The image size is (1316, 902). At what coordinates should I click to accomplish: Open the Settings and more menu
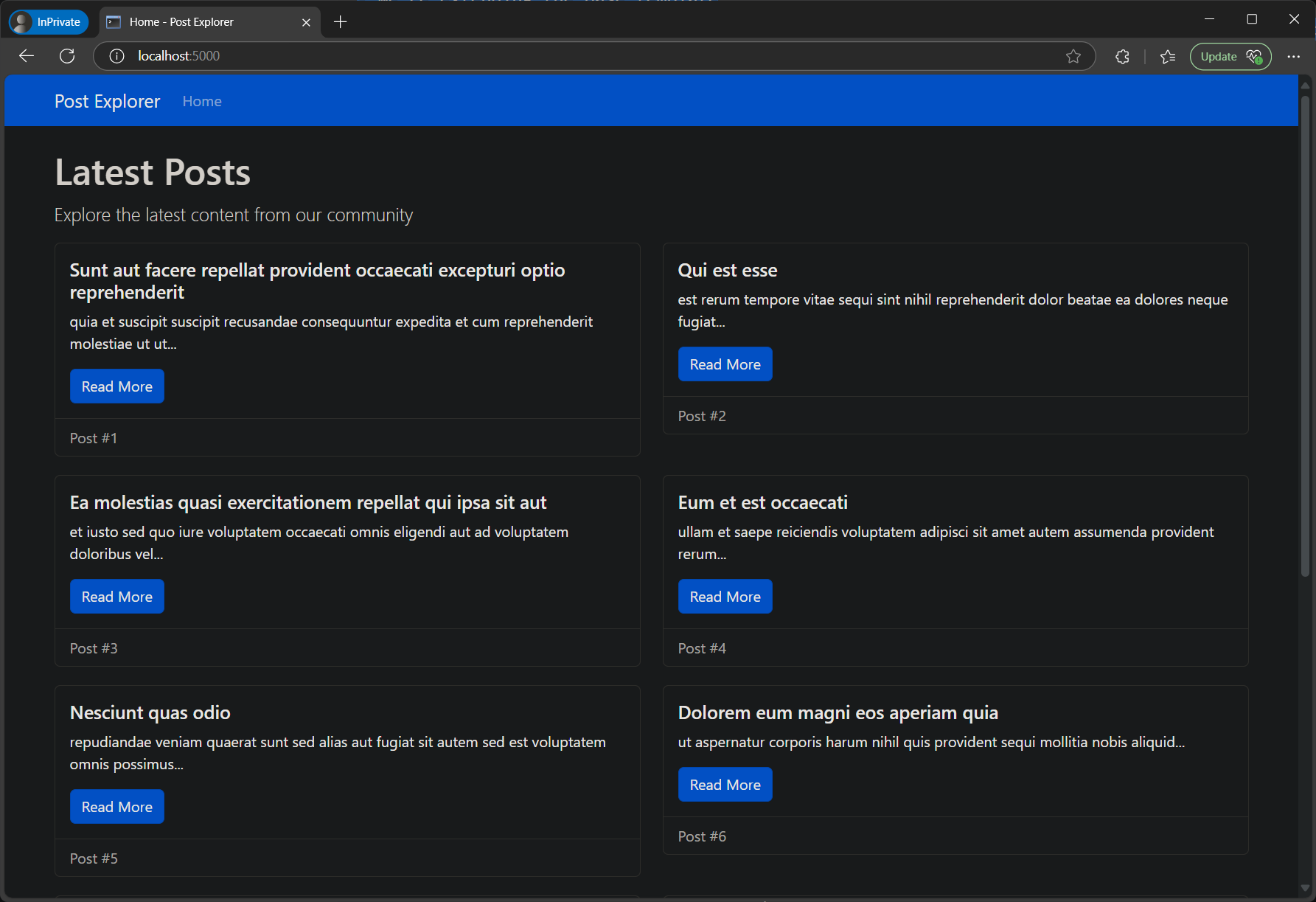[x=1293, y=56]
